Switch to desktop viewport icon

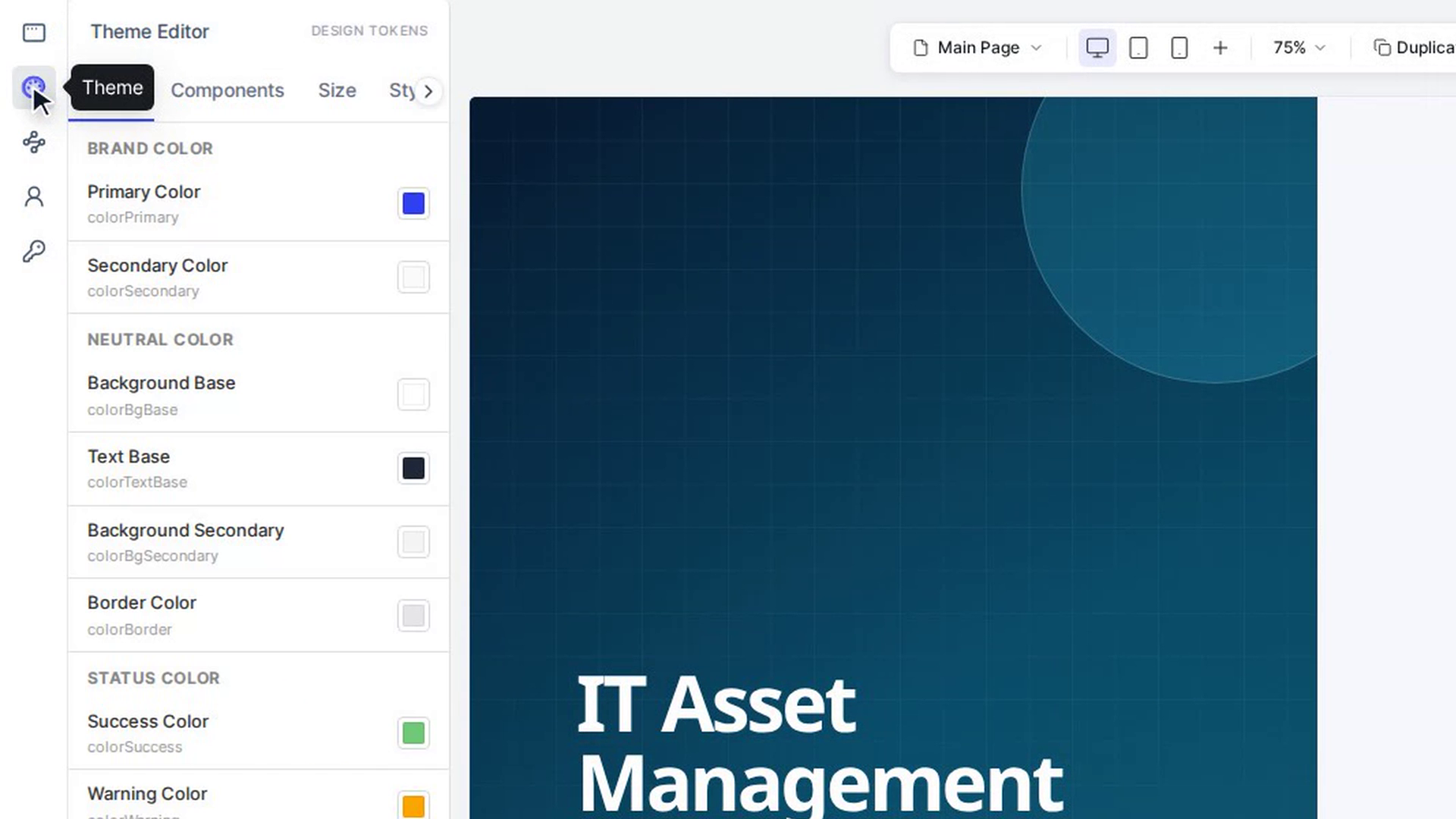pyautogui.click(x=1097, y=48)
